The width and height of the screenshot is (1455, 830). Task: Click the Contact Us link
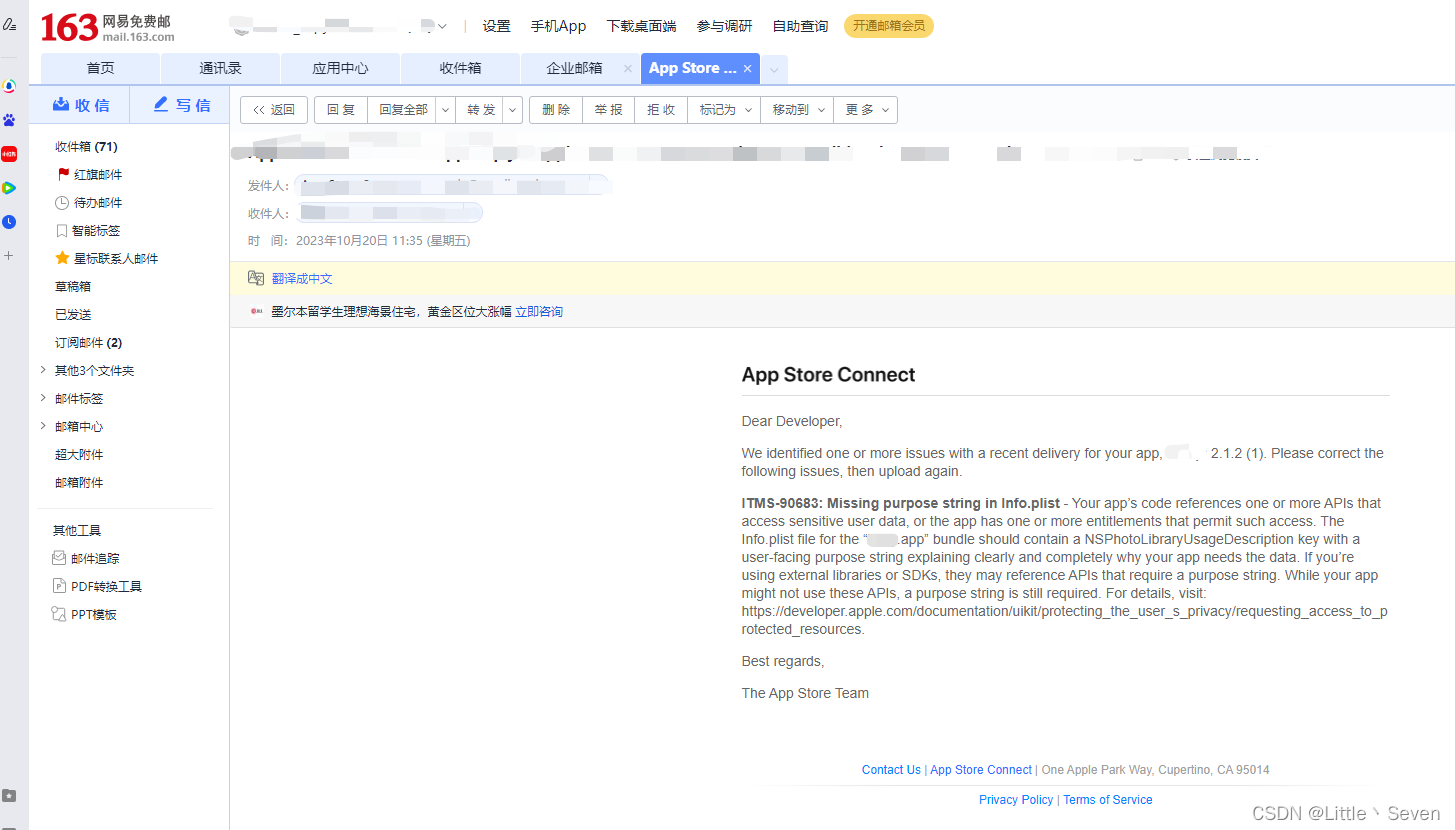(x=891, y=770)
